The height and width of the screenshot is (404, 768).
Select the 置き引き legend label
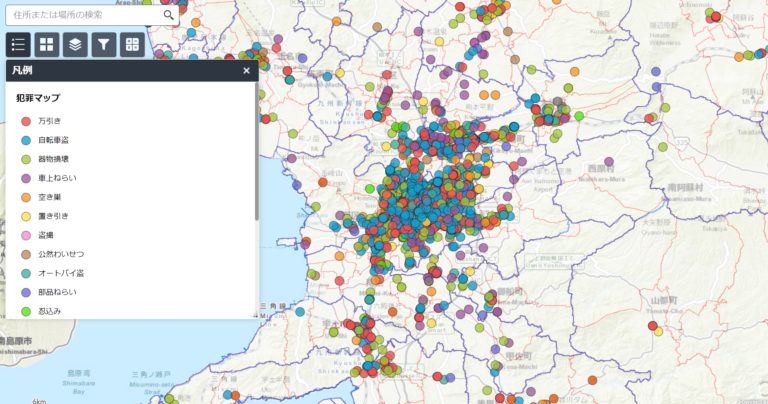pyautogui.click(x=53, y=216)
